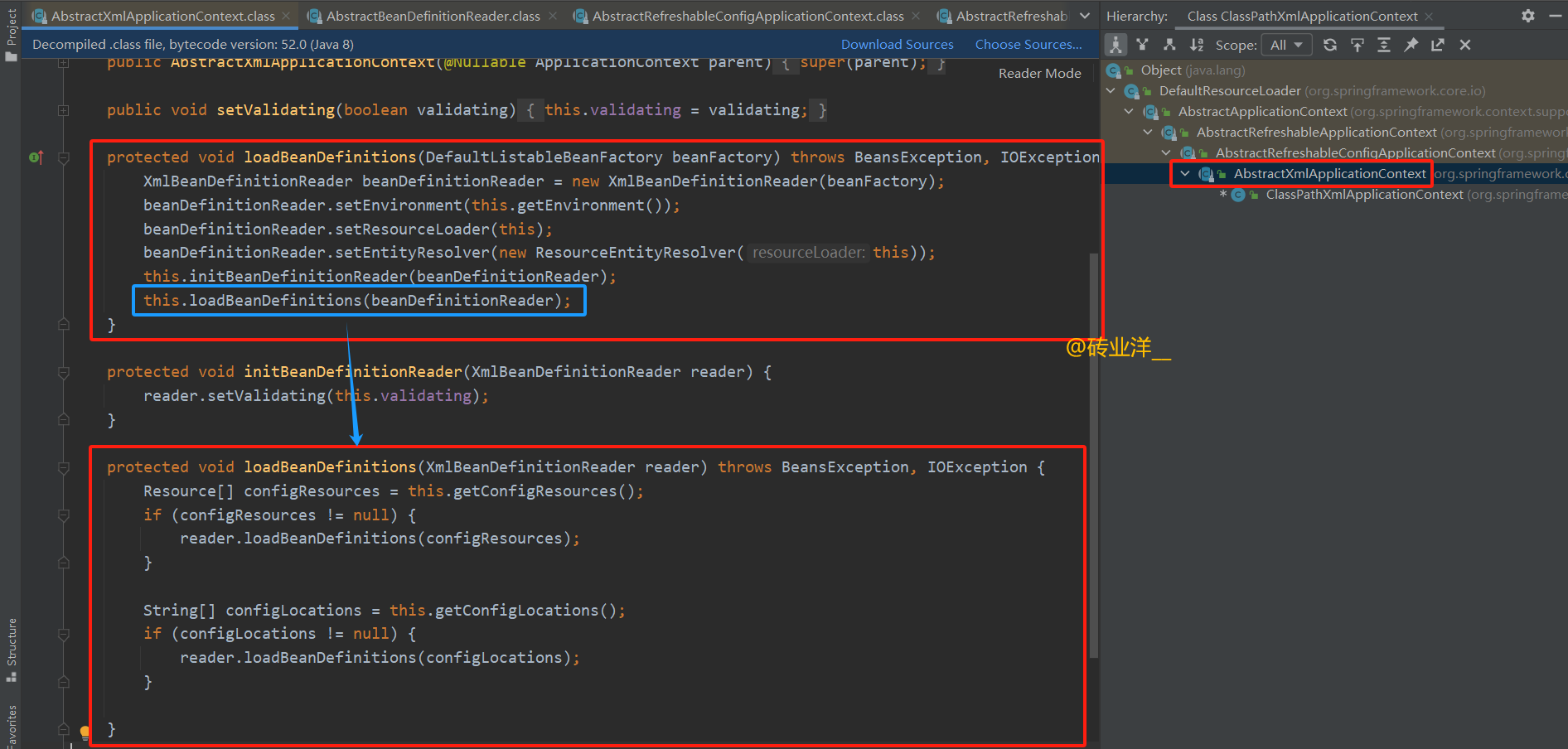Click getConfigResources() method call in code
The width and height of the screenshot is (1568, 749).
pos(543,491)
